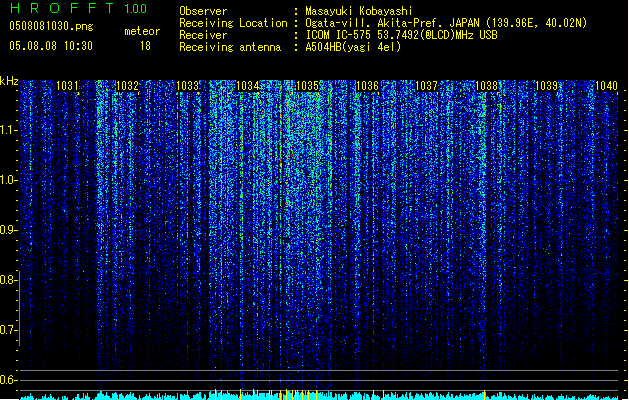Viewport: 629px width, 400px height.
Task: Click antenna value A504HB(yagi 4el)
Action: coord(353,47)
